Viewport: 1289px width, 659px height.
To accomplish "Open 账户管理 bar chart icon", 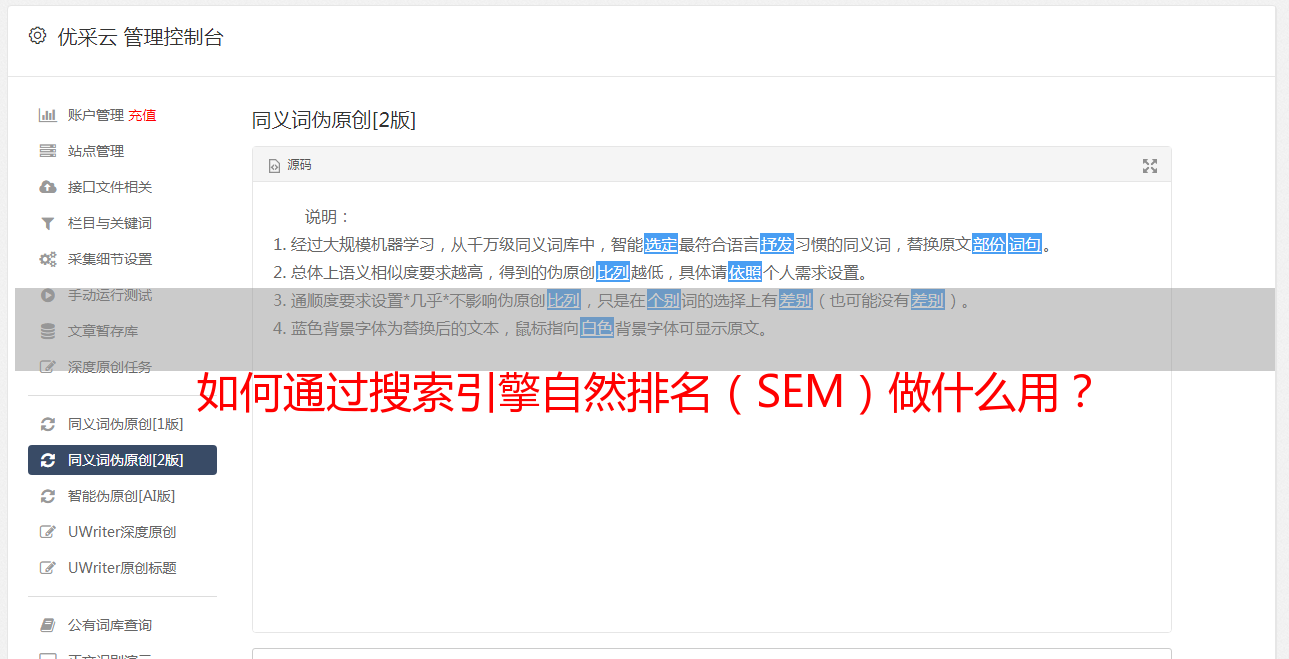I will [47, 115].
